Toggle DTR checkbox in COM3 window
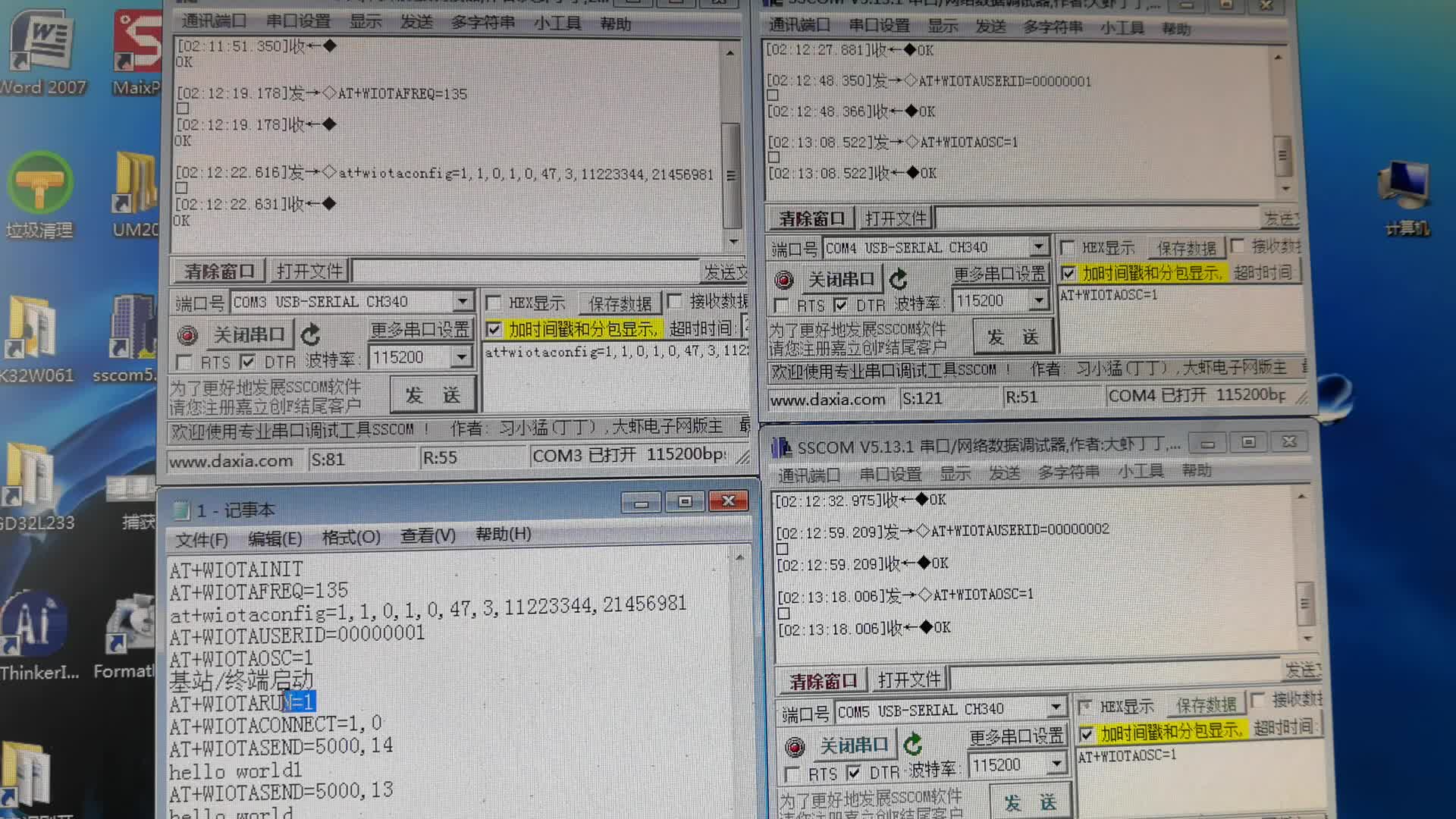Image resolution: width=1456 pixels, height=819 pixels. 248,361
